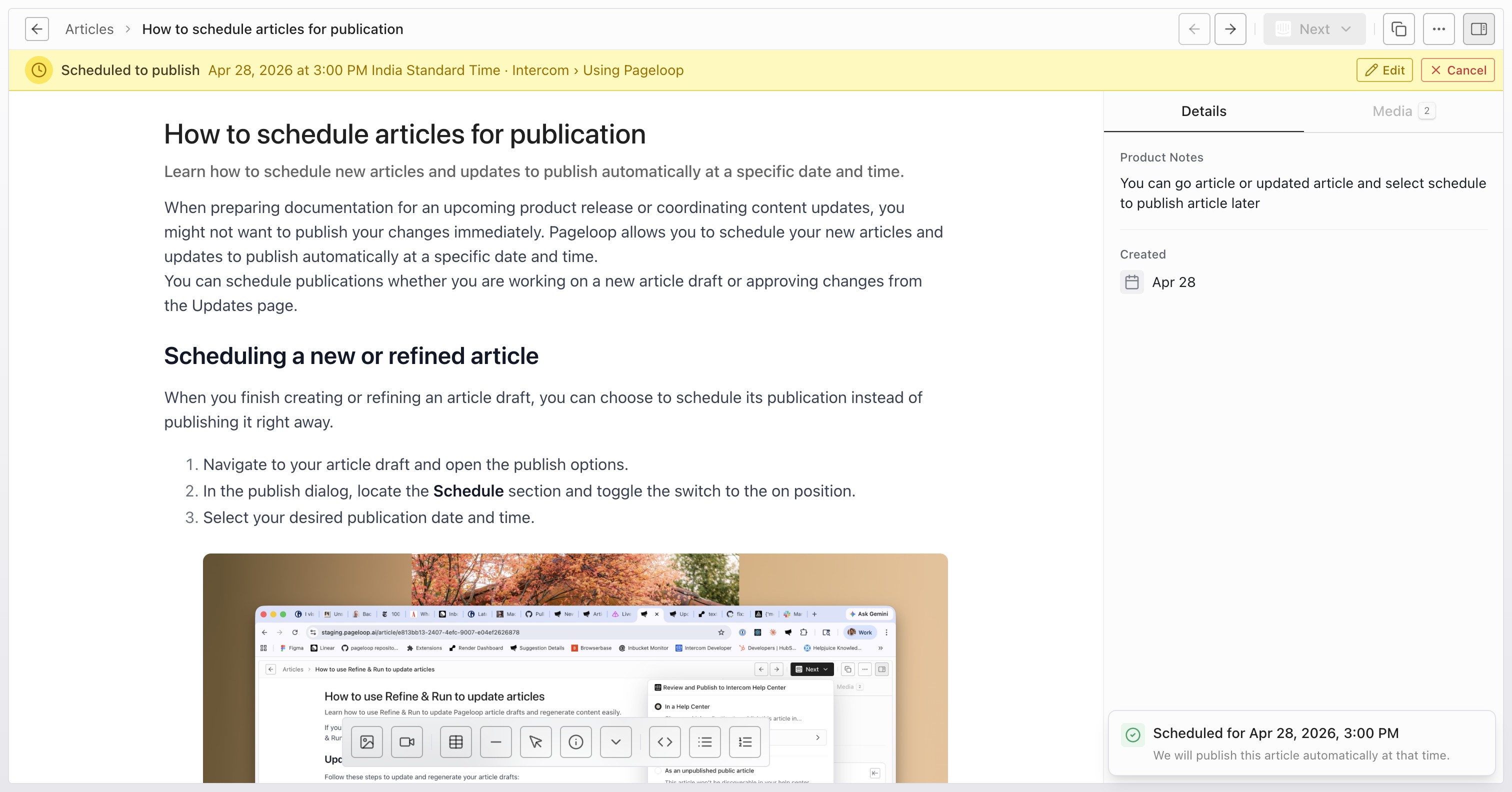Click 'Ask Gemini' in embedded browser screenshot
Viewport: 1512px width, 792px height.
868,614
